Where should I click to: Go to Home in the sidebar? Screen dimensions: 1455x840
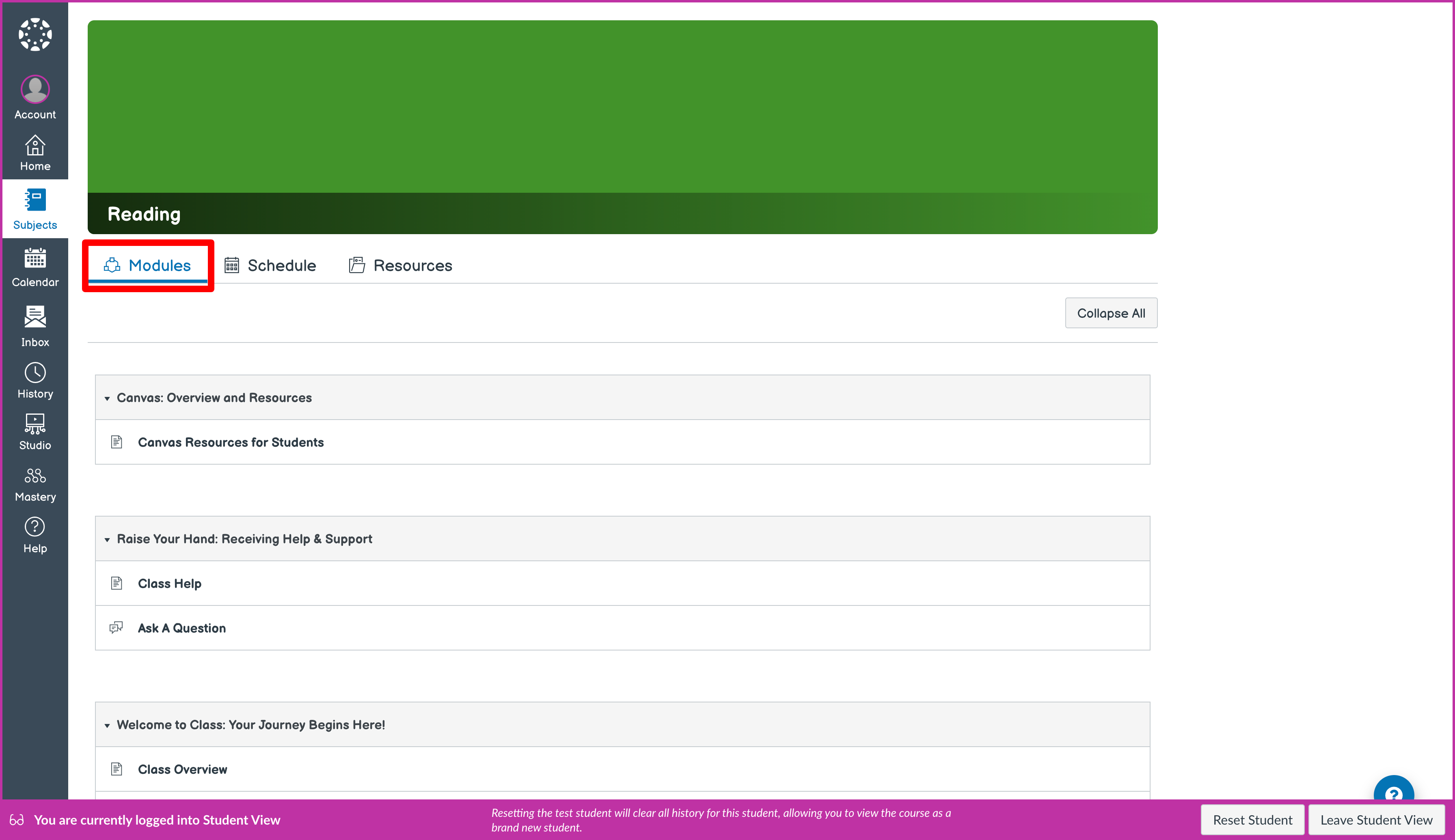pos(35,153)
